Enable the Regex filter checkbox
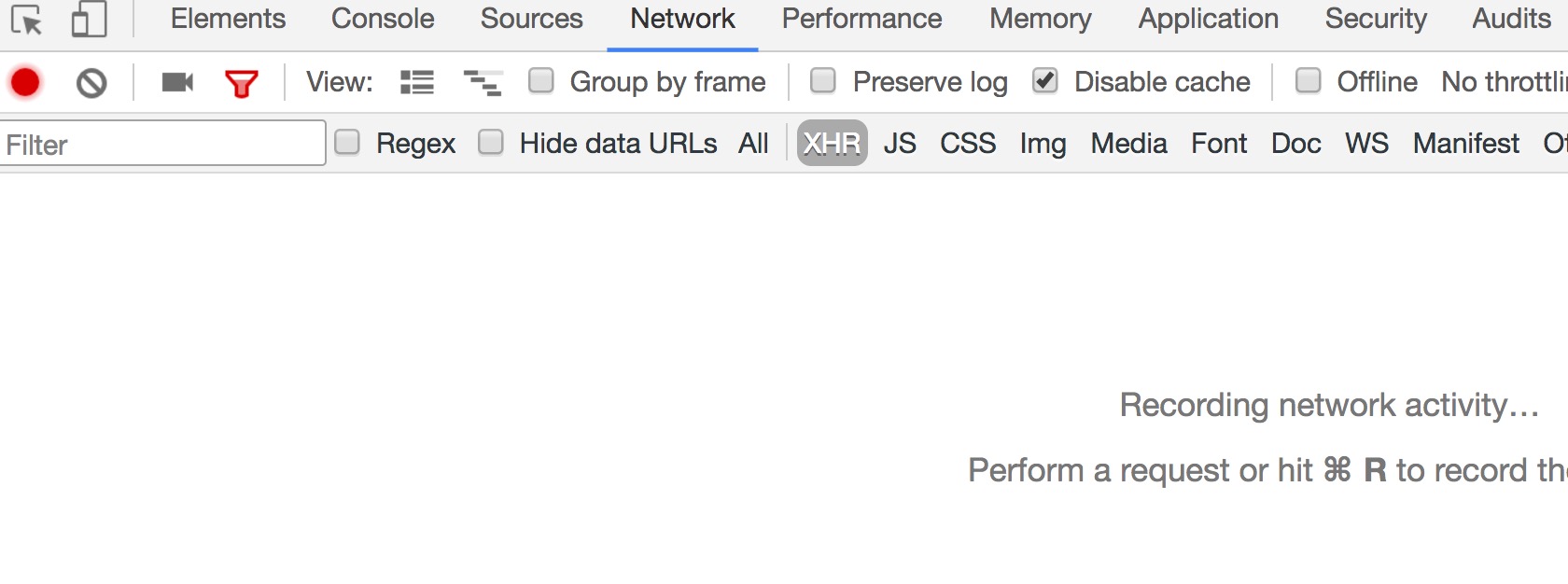Screen dimensions: 1568x584 pos(347,142)
